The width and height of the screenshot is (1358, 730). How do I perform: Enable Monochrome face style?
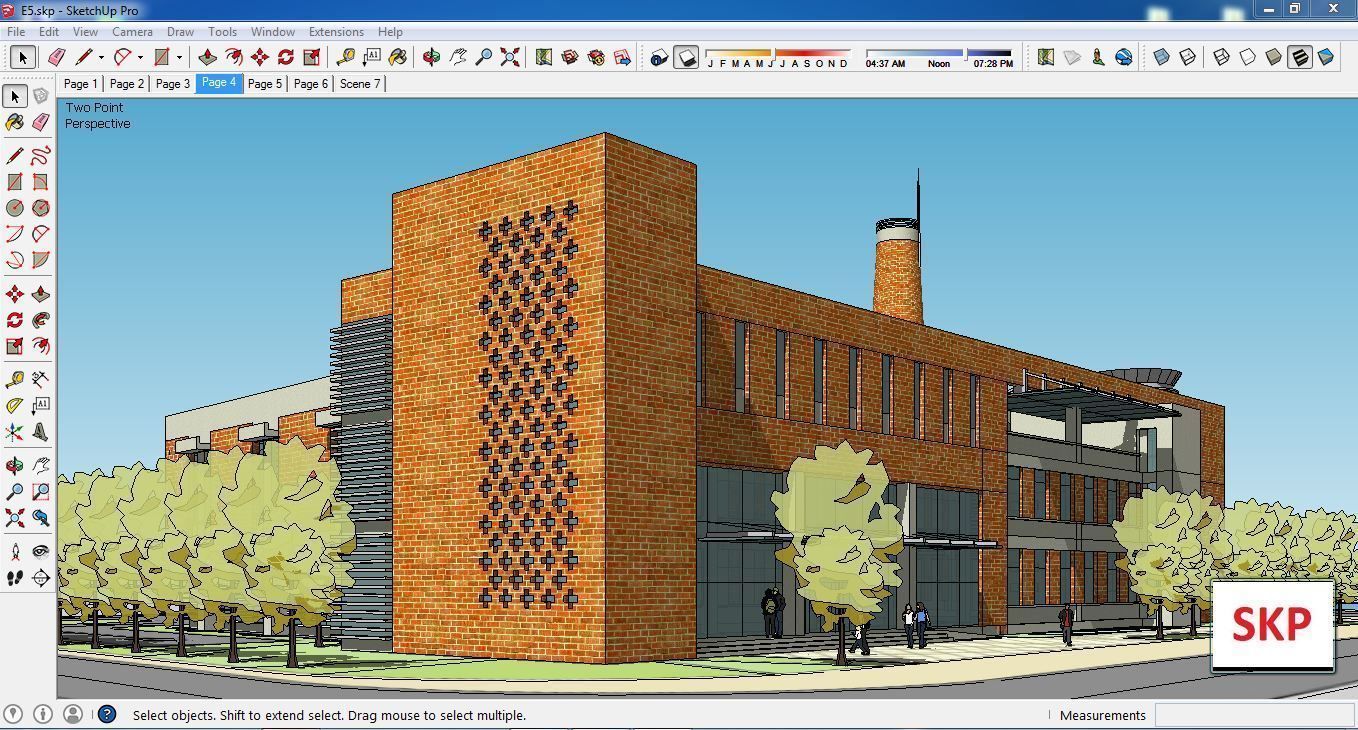point(1326,57)
